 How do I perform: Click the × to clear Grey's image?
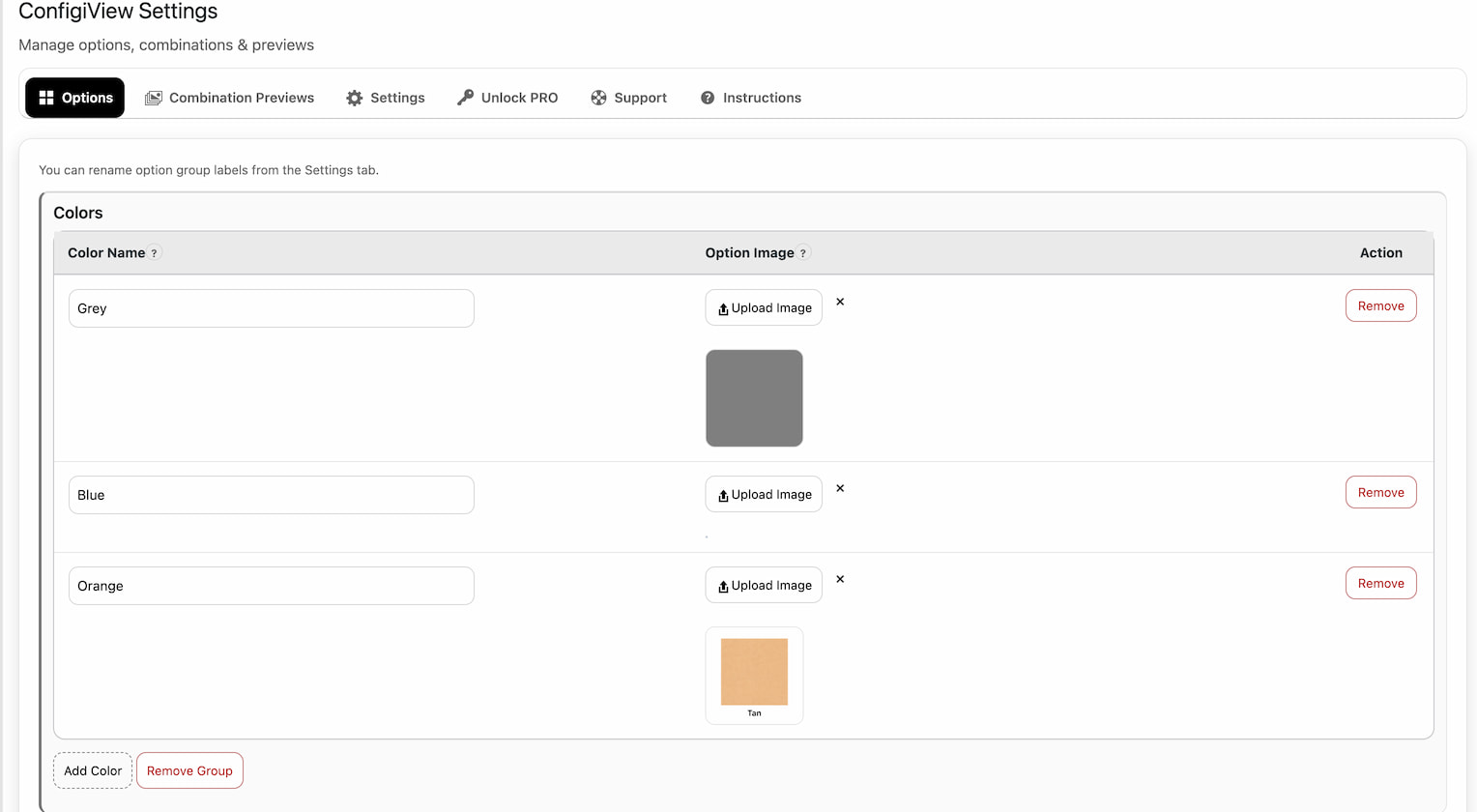click(840, 302)
